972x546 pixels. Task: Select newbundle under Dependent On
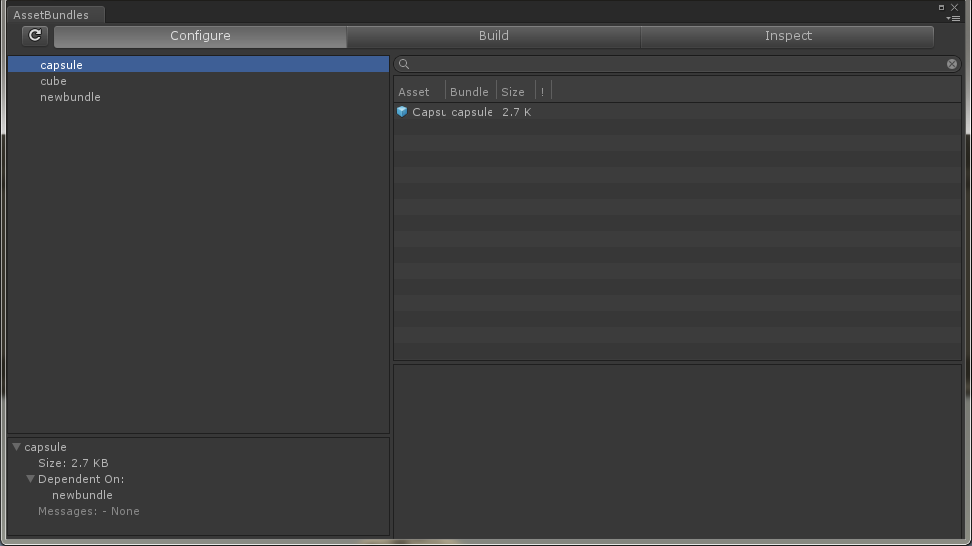[82, 495]
